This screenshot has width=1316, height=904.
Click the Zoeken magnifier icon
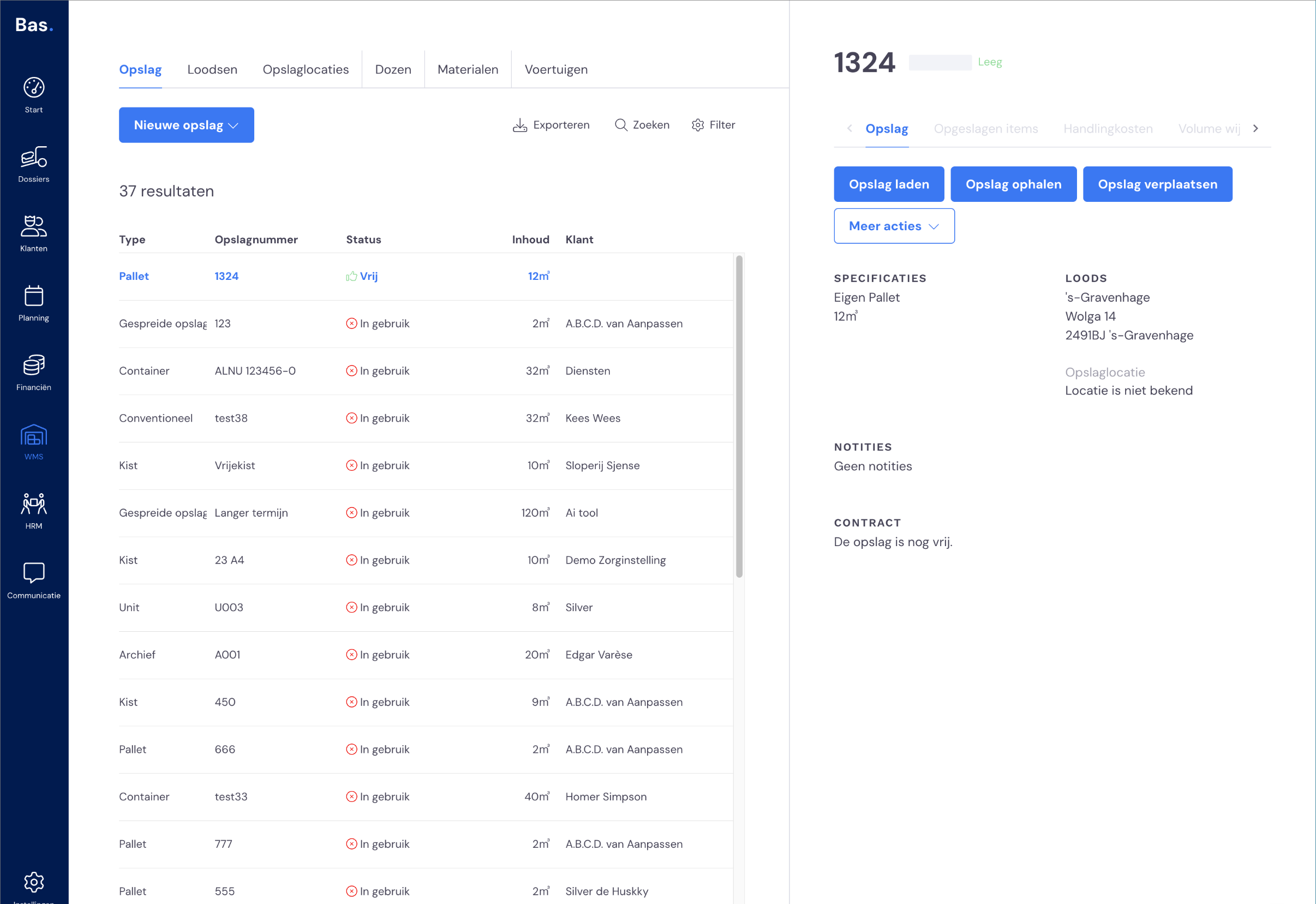coord(621,125)
